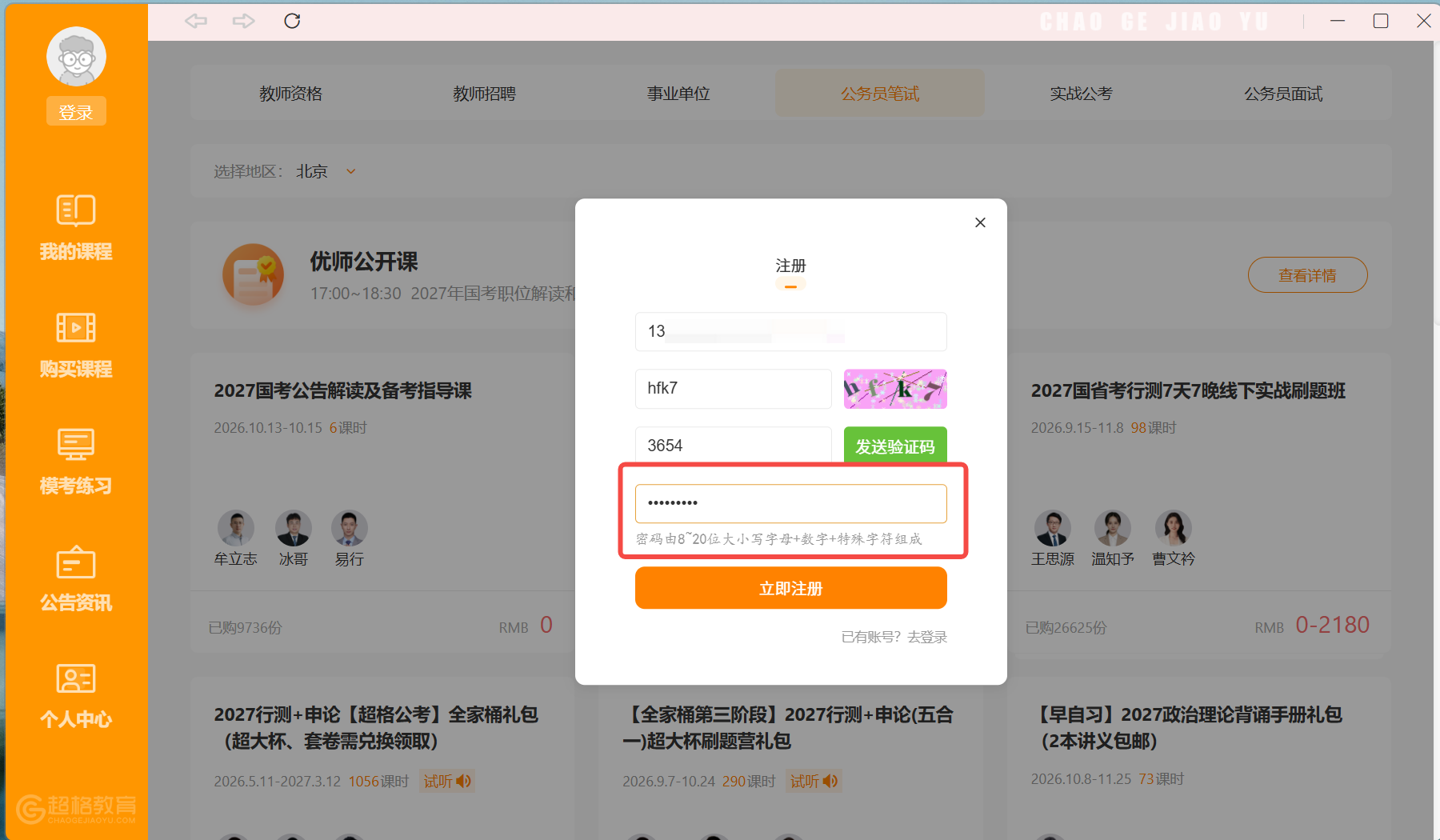This screenshot has width=1440, height=840.
Task: Click 去登录 link
Action: (927, 637)
